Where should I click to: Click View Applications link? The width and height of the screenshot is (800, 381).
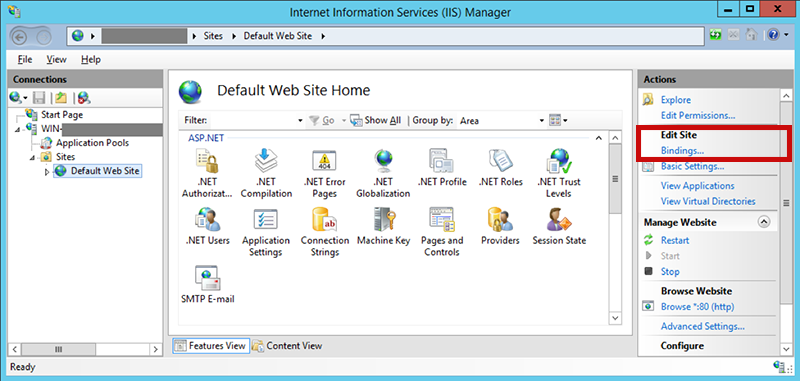[697, 186]
